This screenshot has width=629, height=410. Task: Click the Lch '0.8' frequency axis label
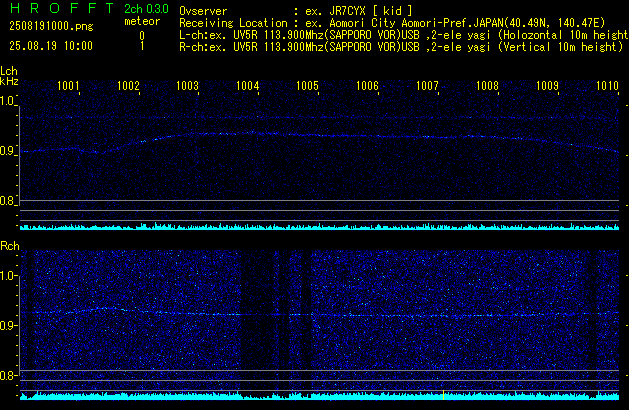click(x=7, y=201)
